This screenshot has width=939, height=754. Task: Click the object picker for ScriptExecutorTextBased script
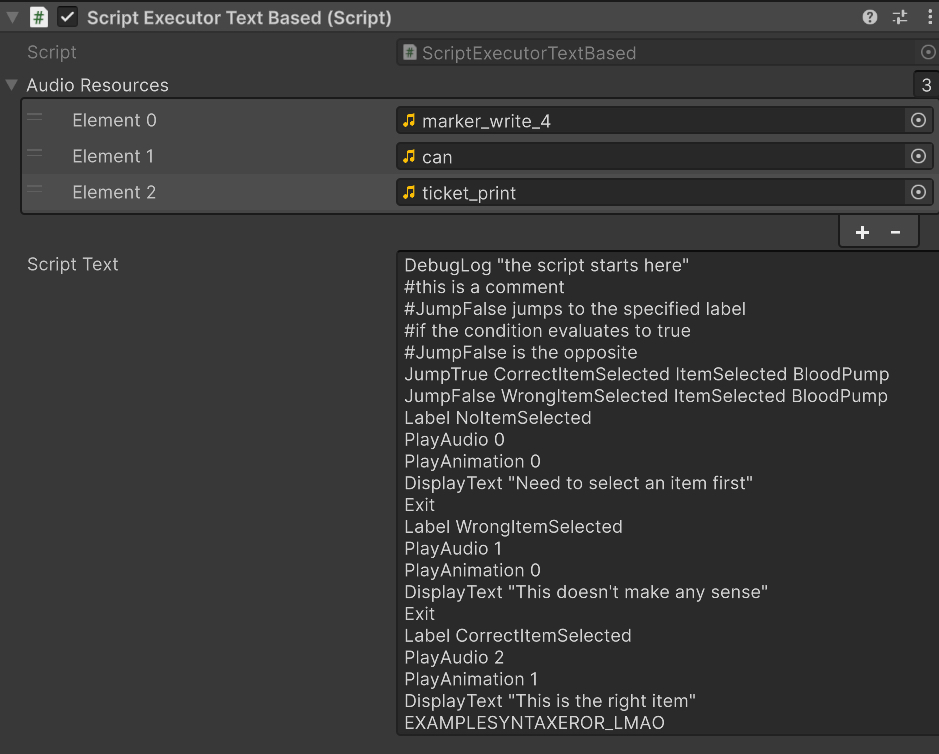point(927,52)
